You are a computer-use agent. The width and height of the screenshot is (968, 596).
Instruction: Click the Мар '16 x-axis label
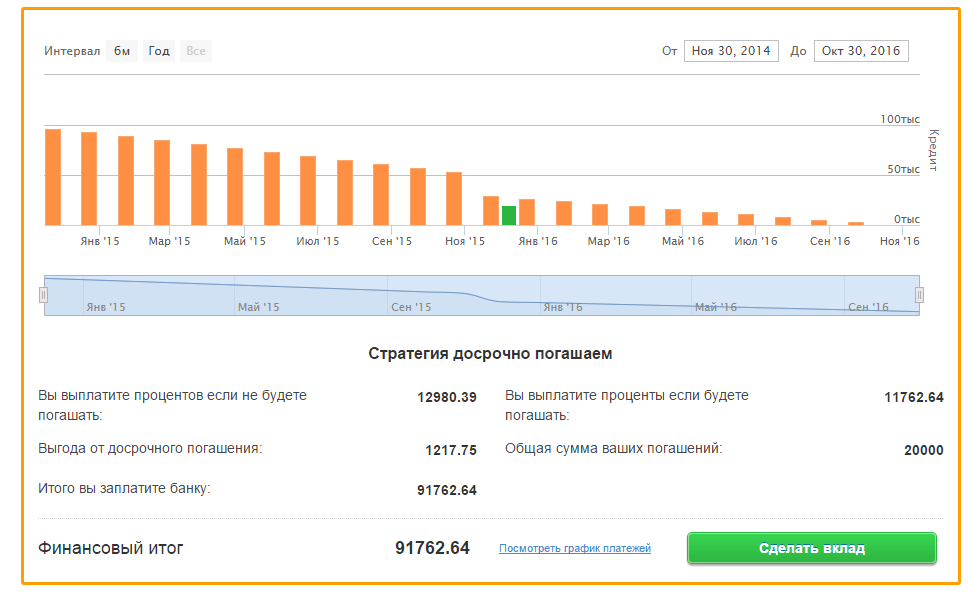click(x=608, y=241)
